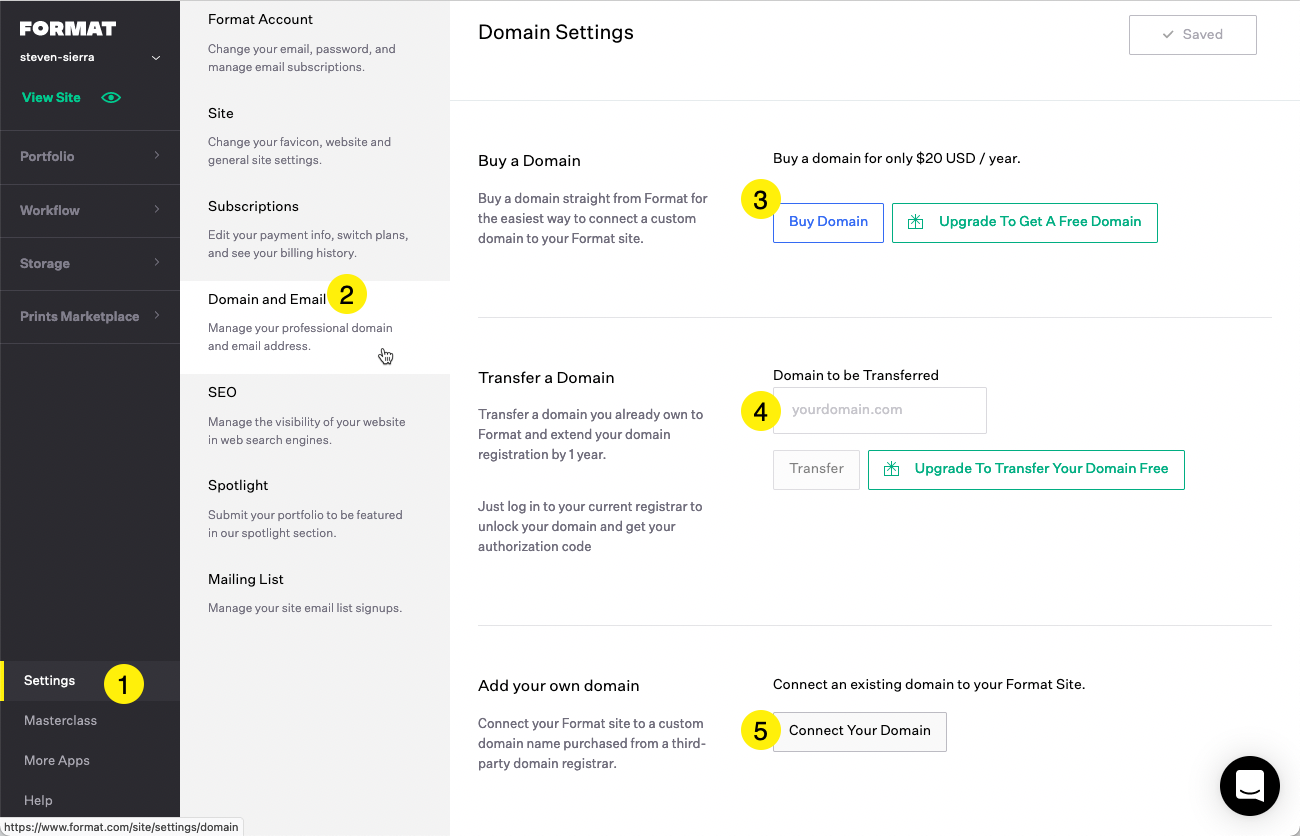Click Connect Your Domain button
Image resolution: width=1300 pixels, height=836 pixels.
[x=859, y=731]
